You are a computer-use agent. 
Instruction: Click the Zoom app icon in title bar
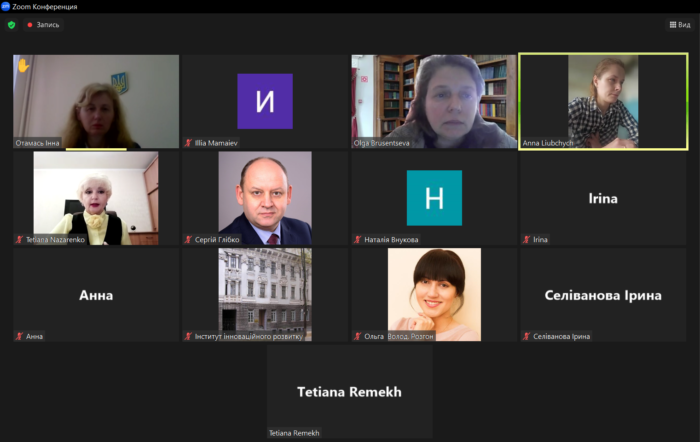point(5,6)
